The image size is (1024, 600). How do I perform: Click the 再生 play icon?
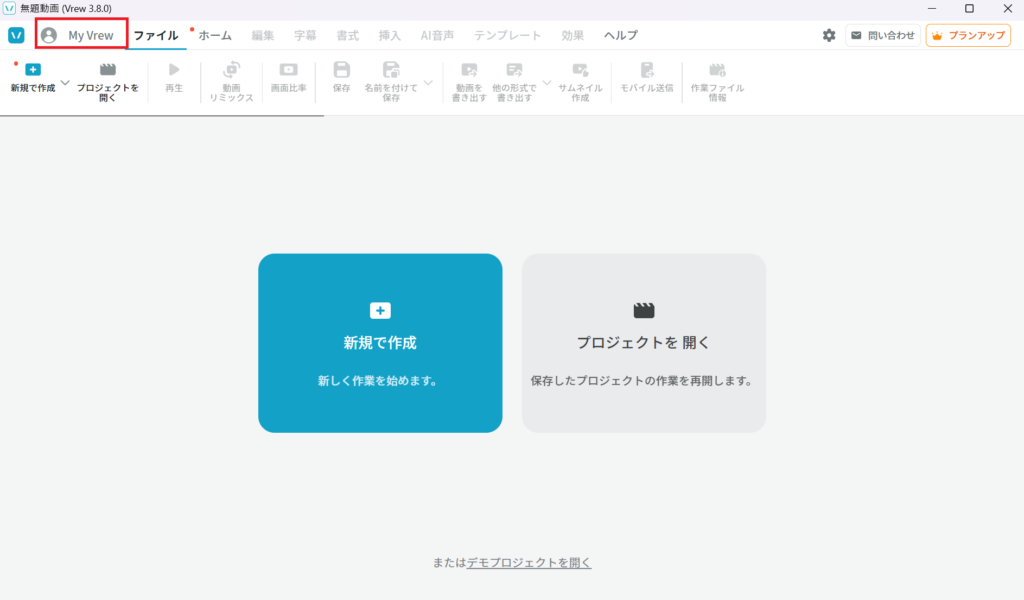pos(174,70)
